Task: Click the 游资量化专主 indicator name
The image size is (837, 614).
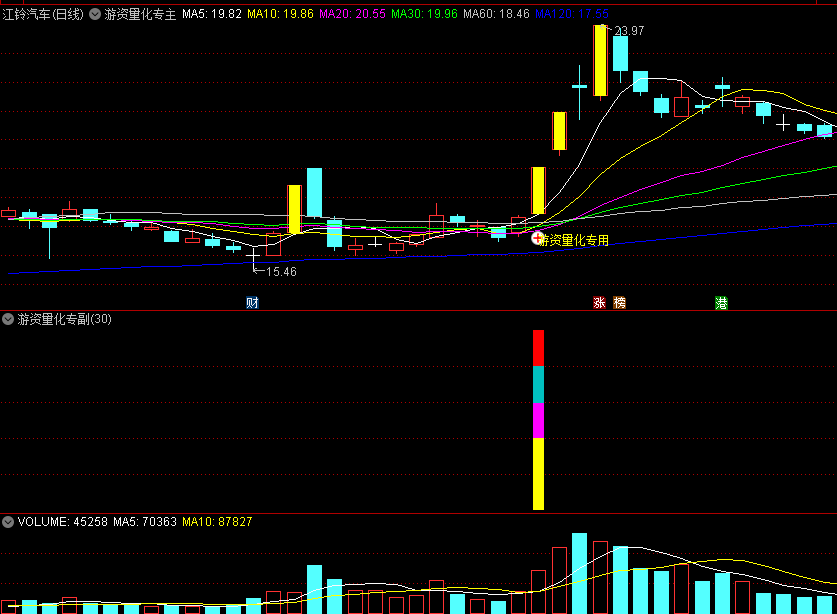Action: 140,14
